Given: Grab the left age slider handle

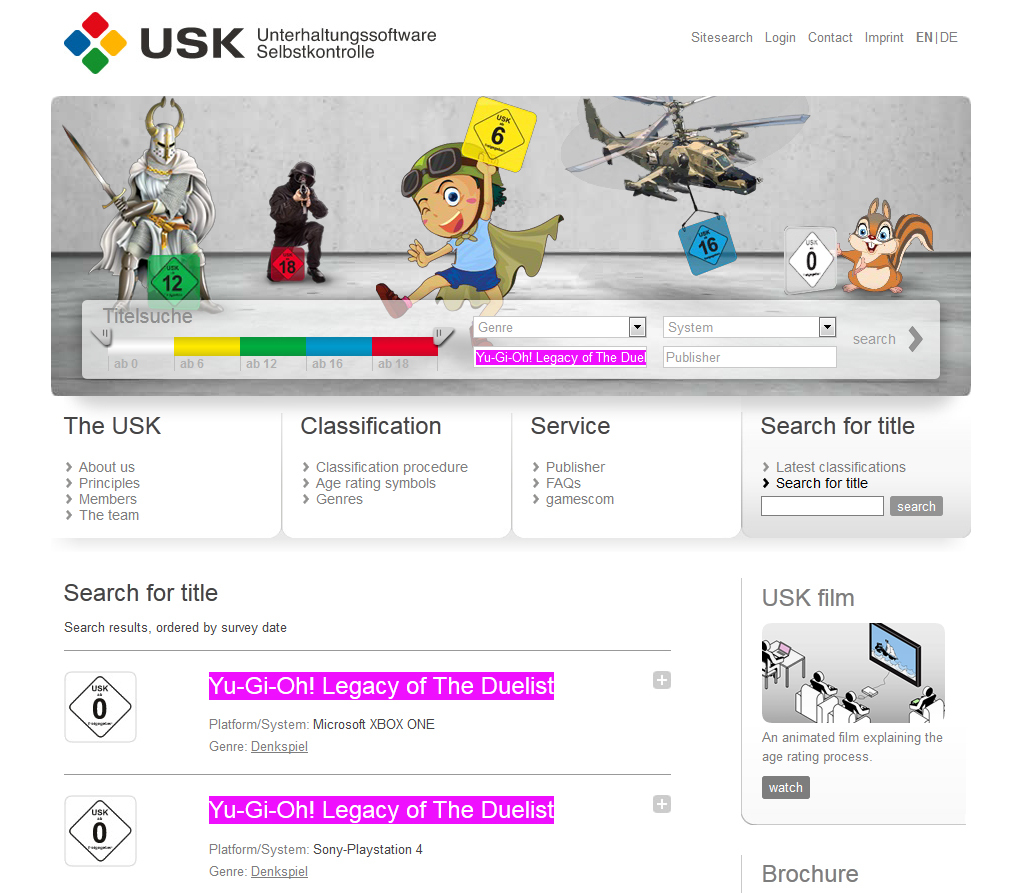Looking at the screenshot, I should click(102, 337).
